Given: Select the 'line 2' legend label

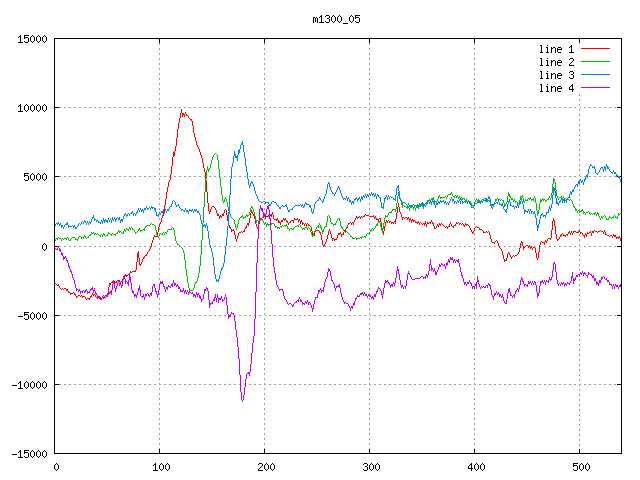Looking at the screenshot, I should tap(557, 62).
